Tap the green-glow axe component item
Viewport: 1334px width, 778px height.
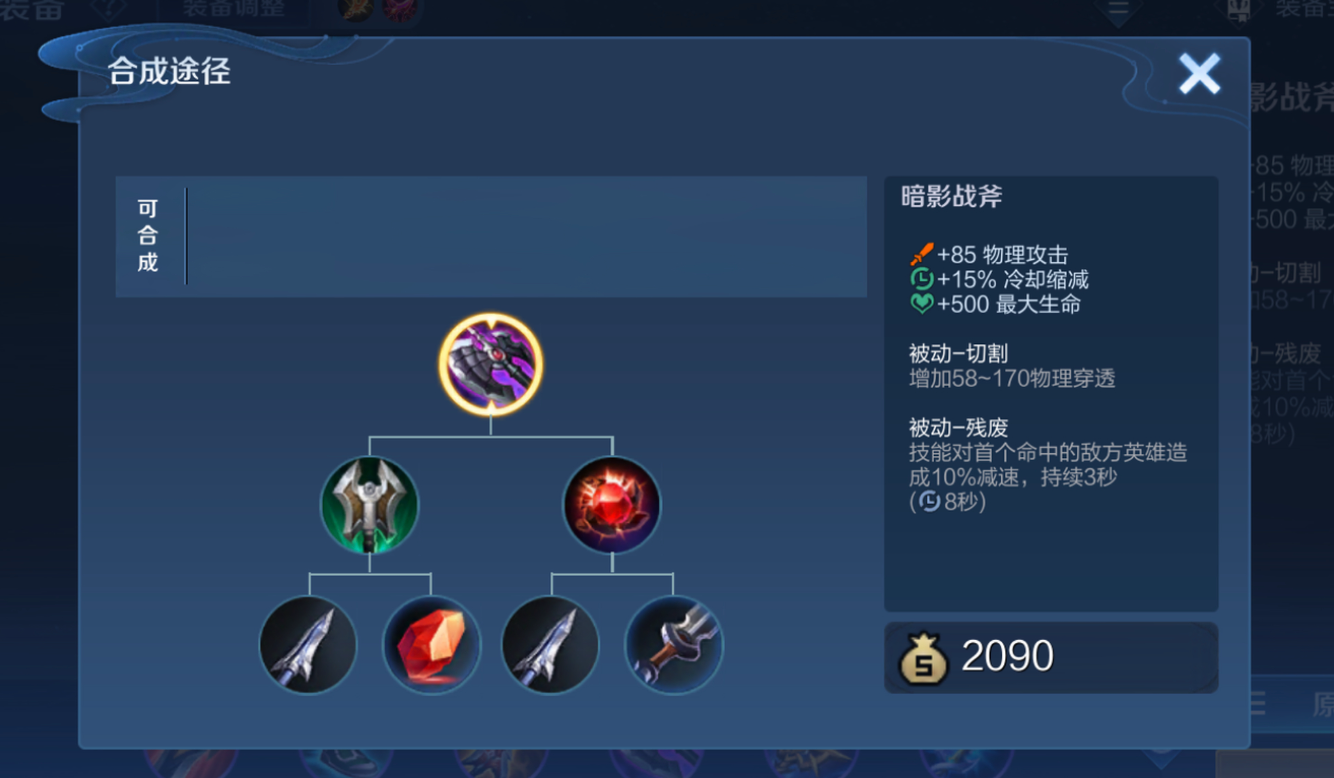click(x=370, y=505)
